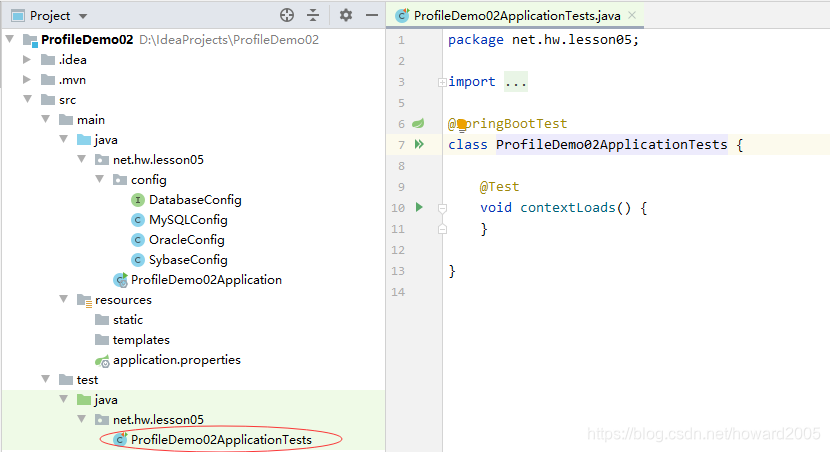Close the ProfileDemo02ApplicationTests.java tab
The width and height of the screenshot is (830, 452).
pyautogui.click(x=632, y=15)
